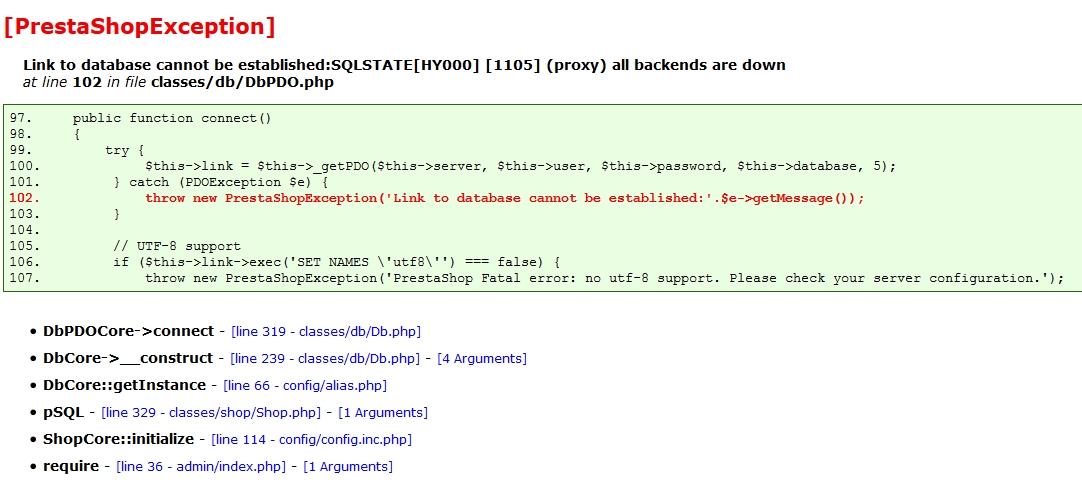1082x487 pixels.
Task: Click the DbPDOCore->connect trace entry
Action: (128, 331)
